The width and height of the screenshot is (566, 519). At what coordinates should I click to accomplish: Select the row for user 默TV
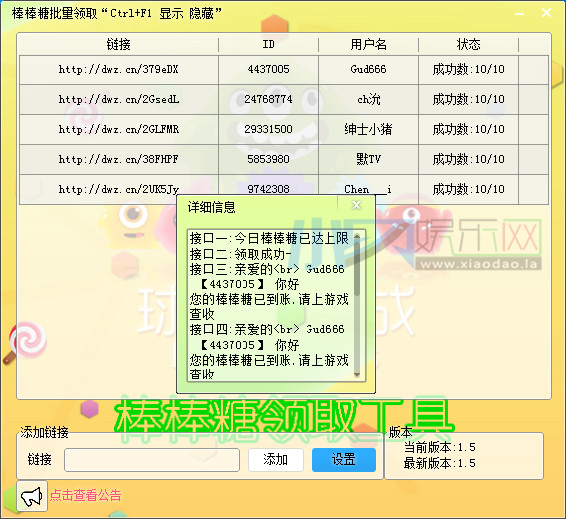pyautogui.click(x=284, y=160)
